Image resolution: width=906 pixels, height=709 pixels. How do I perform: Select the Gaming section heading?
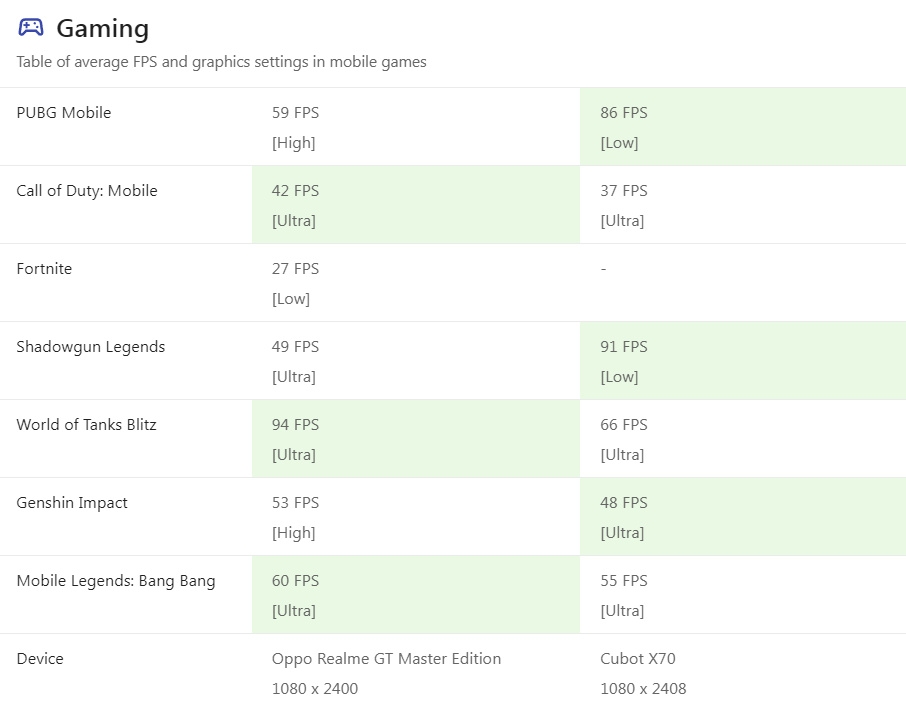(x=103, y=28)
